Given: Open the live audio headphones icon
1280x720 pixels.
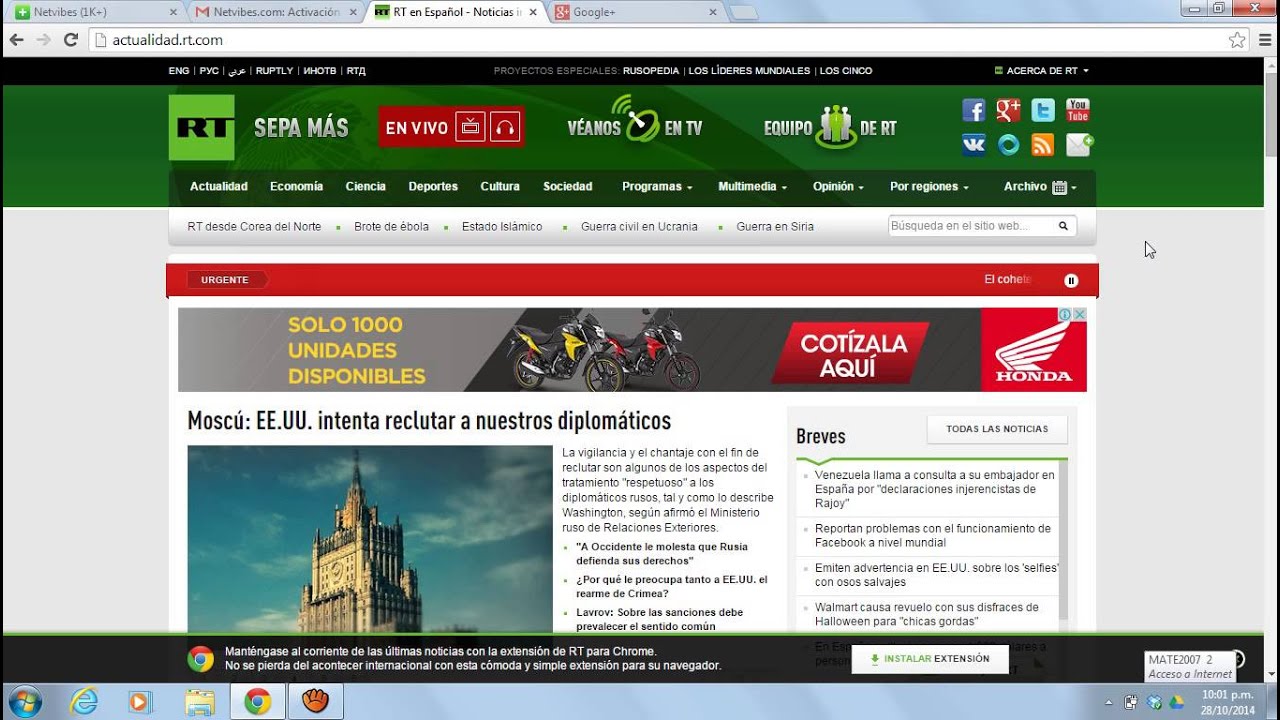Looking at the screenshot, I should (x=505, y=127).
